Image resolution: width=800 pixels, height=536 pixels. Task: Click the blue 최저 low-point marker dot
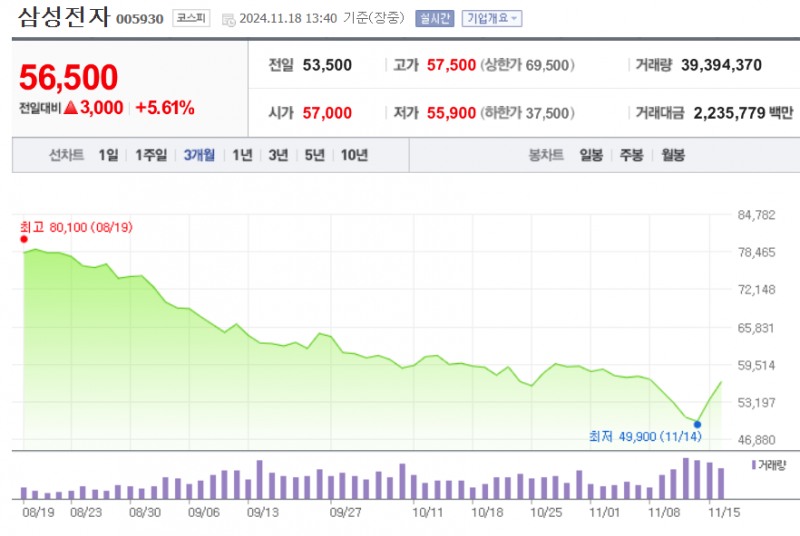(697, 424)
